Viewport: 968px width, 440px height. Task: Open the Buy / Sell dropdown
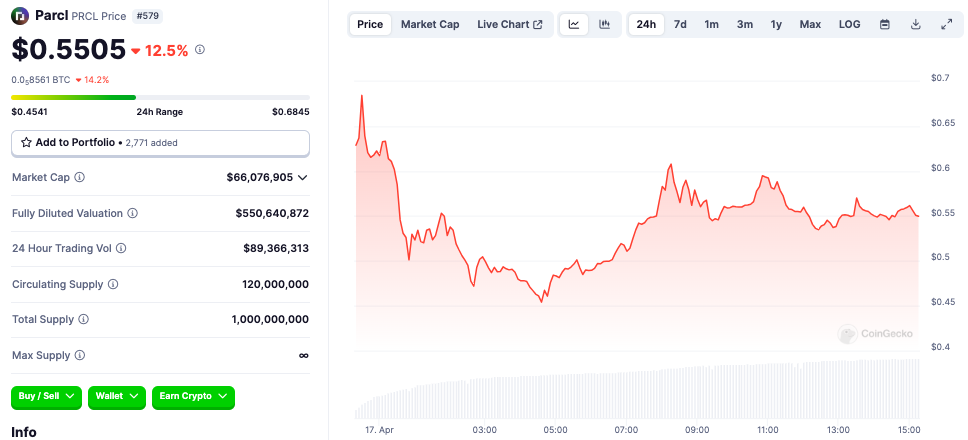coord(46,396)
